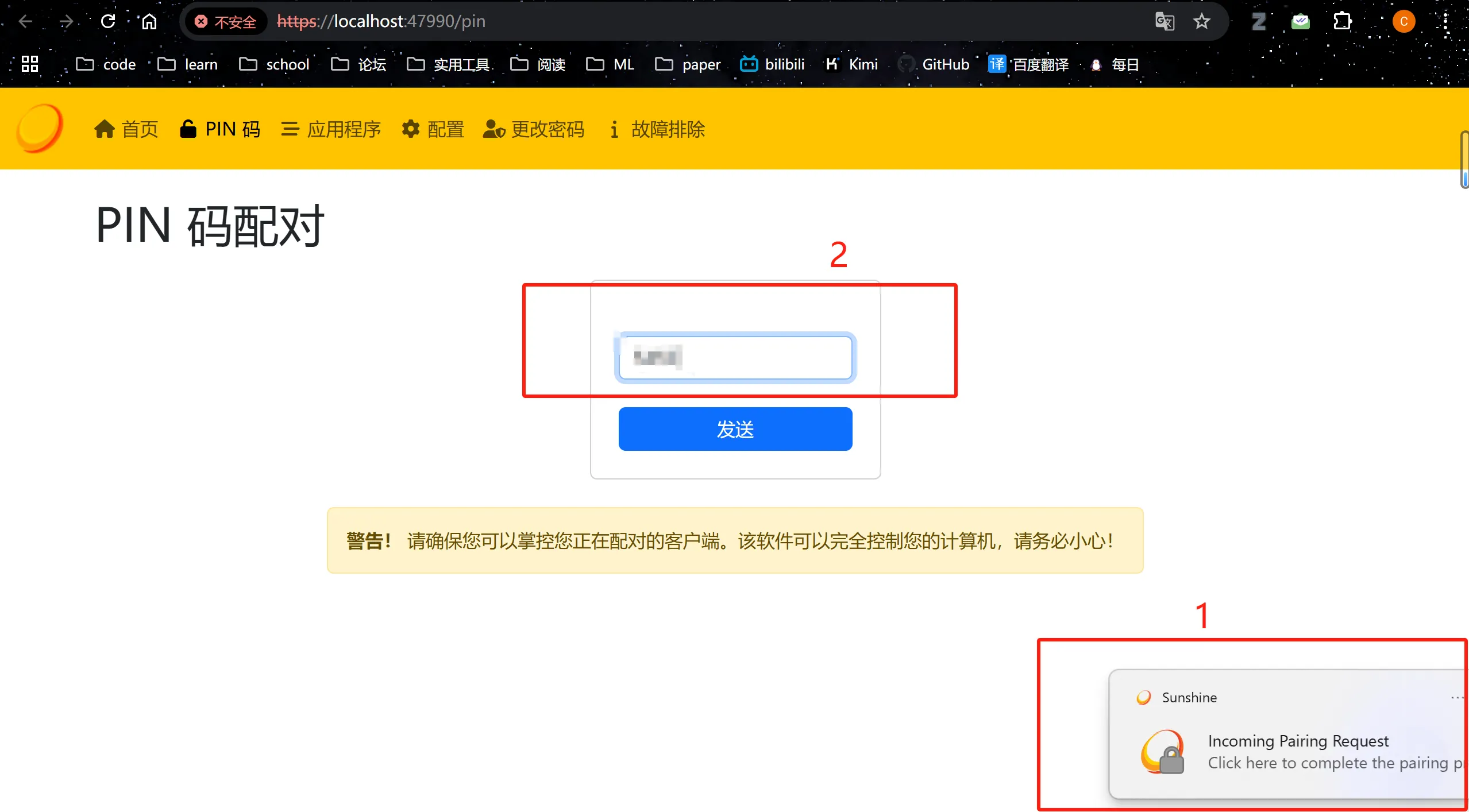Open the paper bookmark folder

tap(688, 64)
